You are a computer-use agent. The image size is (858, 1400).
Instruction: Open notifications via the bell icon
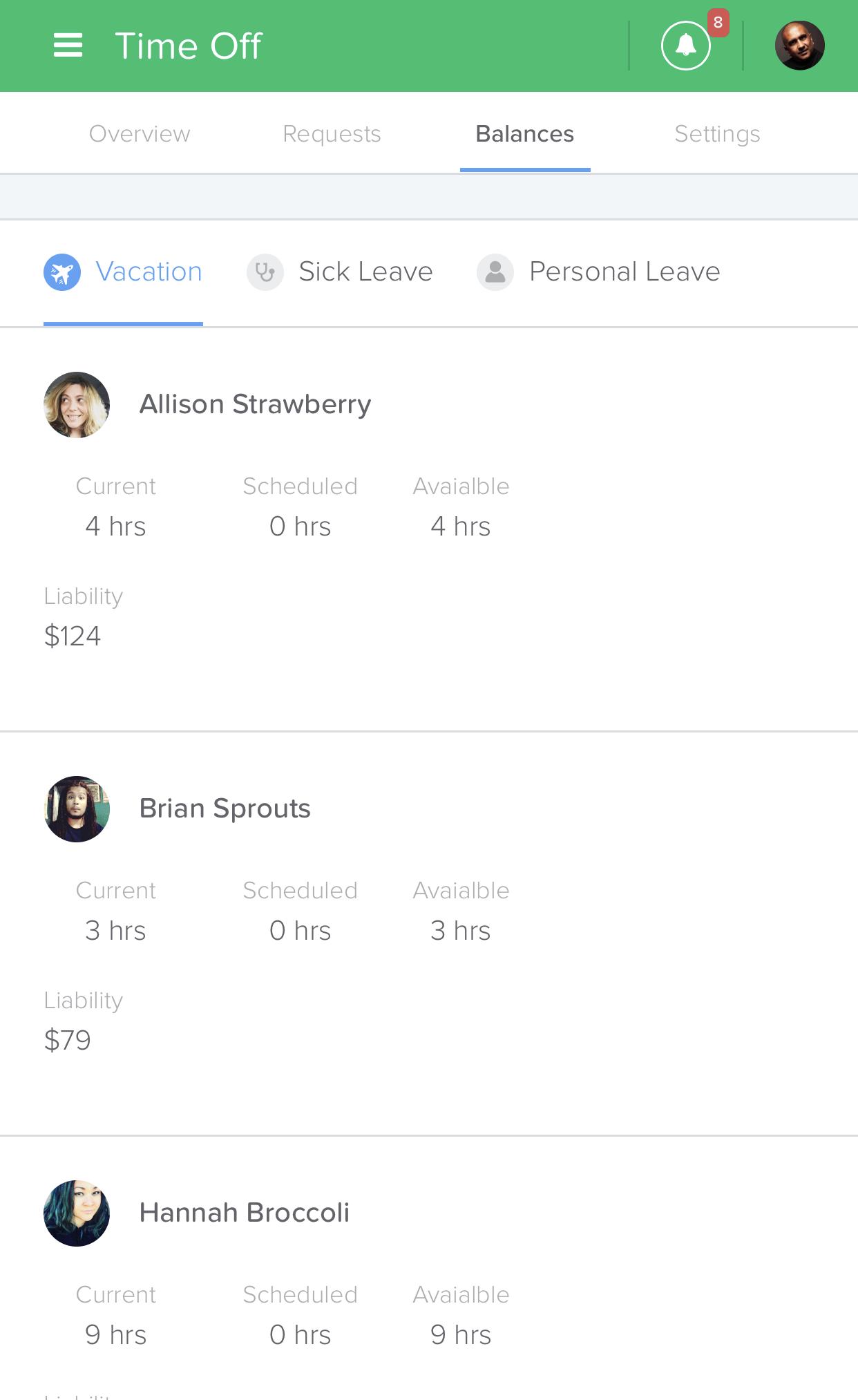(685, 46)
